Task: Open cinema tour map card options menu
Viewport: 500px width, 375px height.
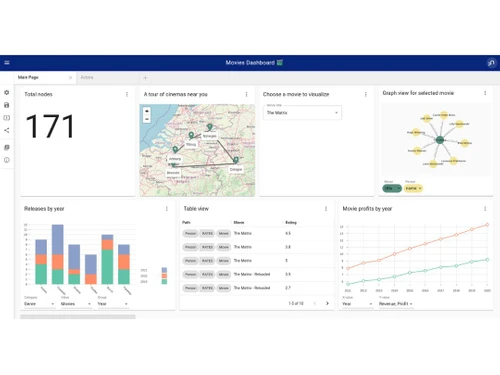Action: click(247, 94)
